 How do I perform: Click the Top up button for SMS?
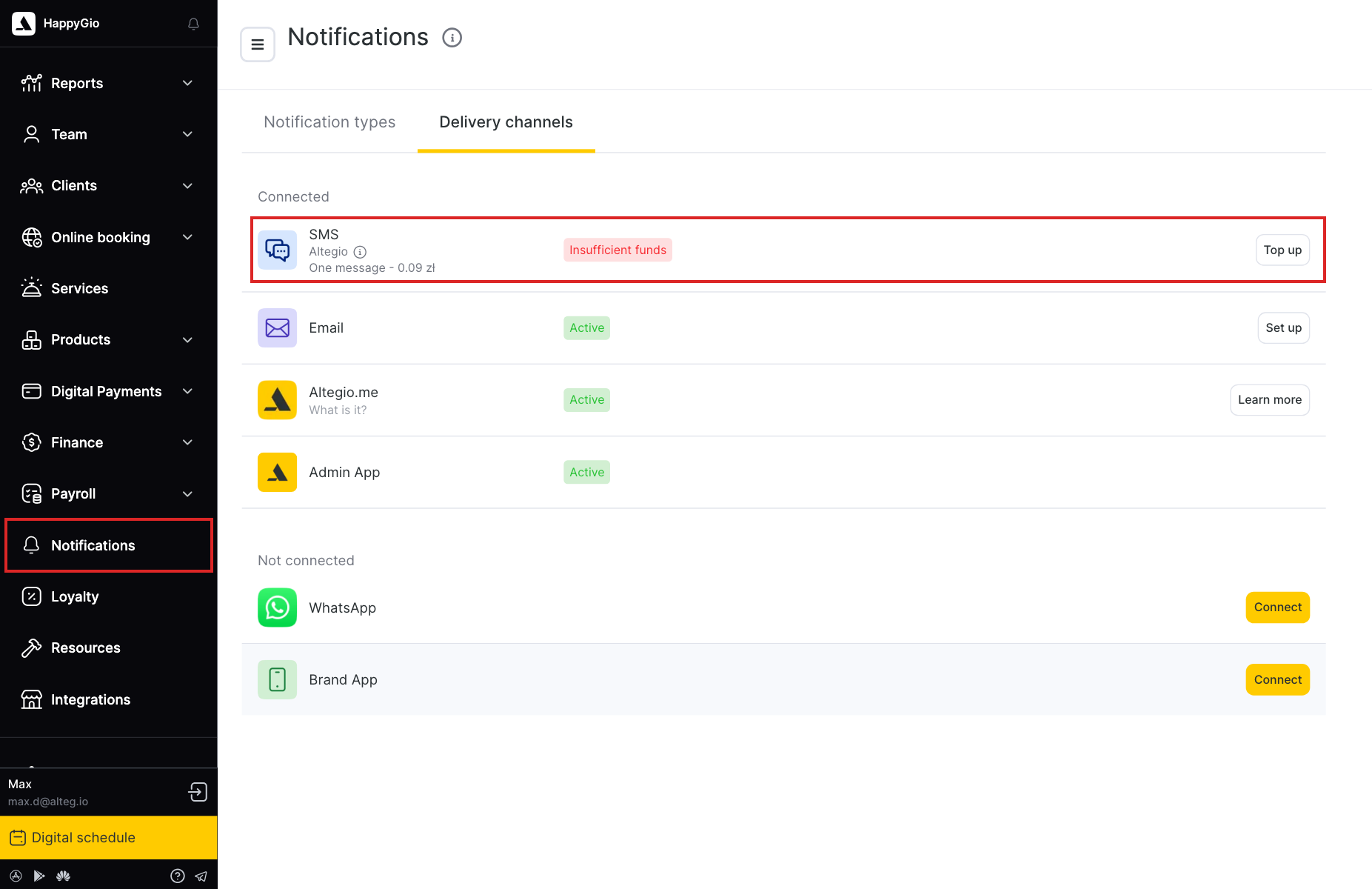1282,250
